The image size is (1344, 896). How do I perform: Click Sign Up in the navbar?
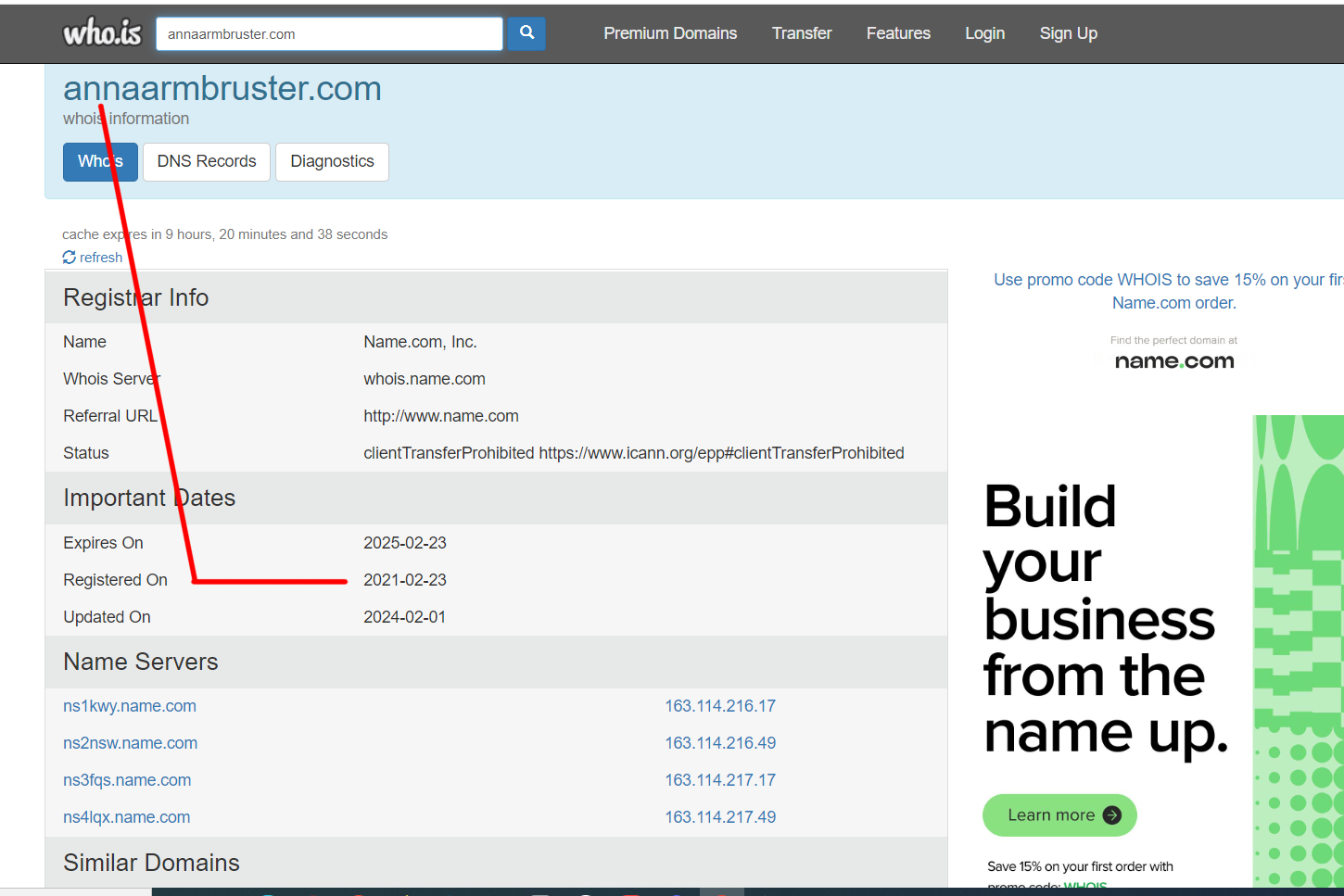click(1068, 33)
